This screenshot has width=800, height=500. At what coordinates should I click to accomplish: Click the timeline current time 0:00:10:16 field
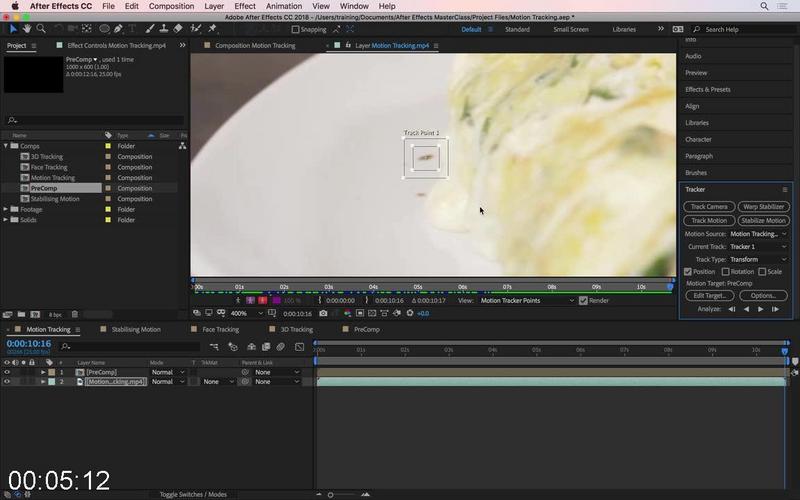(x=29, y=344)
